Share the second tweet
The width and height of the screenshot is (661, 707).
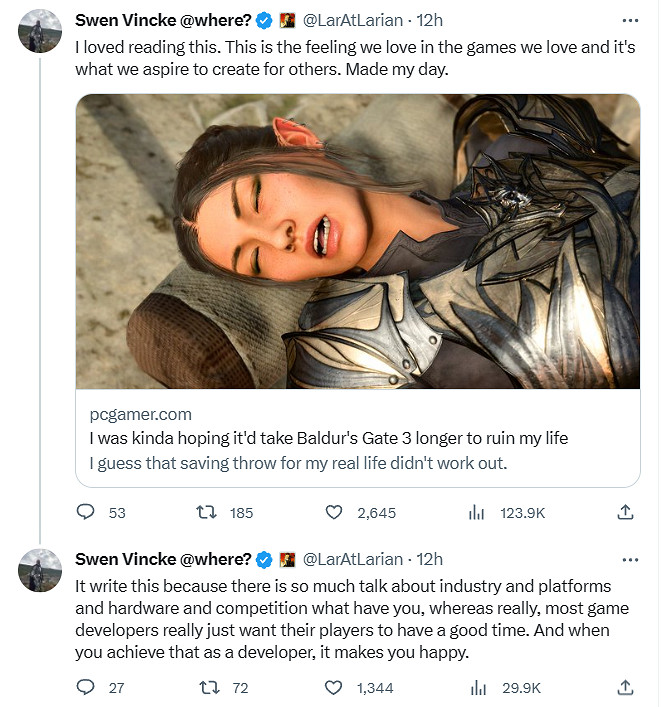(x=626, y=687)
